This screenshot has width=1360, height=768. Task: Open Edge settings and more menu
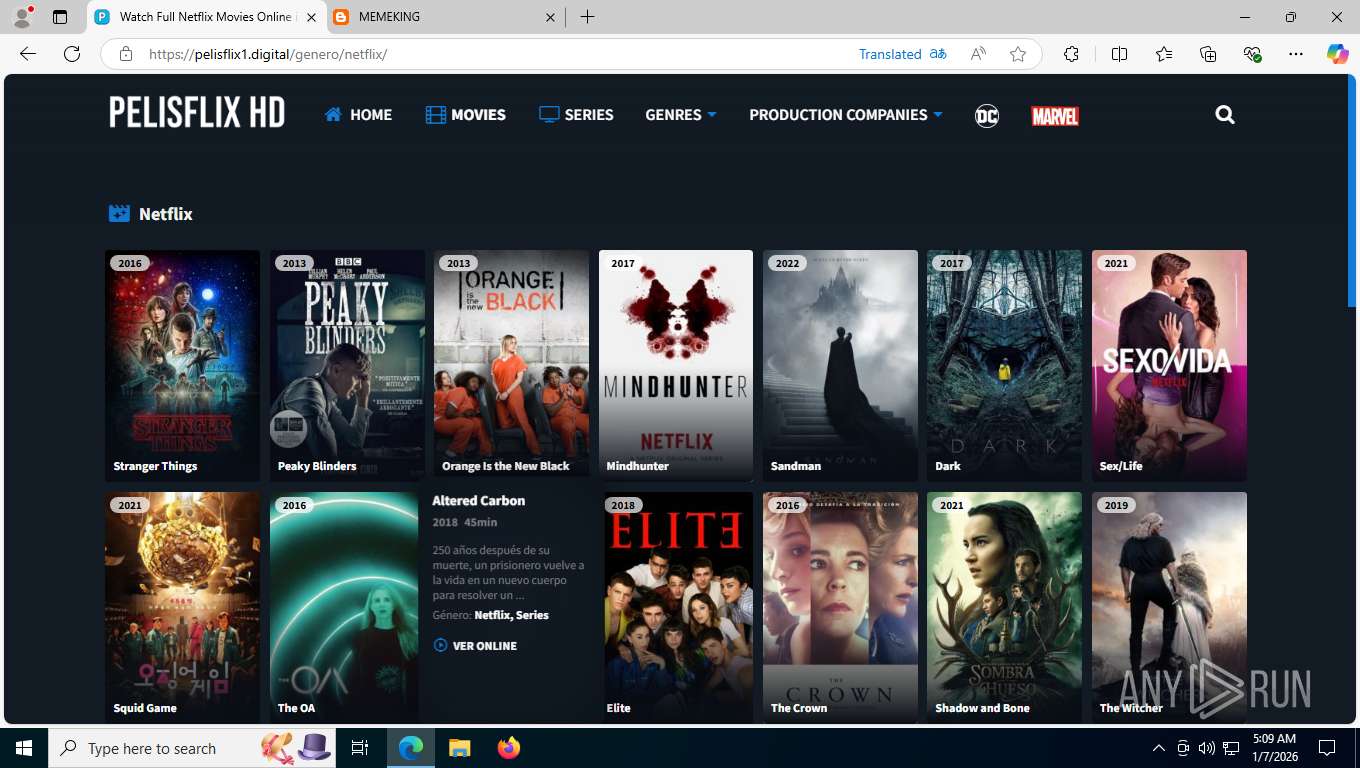(x=1296, y=54)
